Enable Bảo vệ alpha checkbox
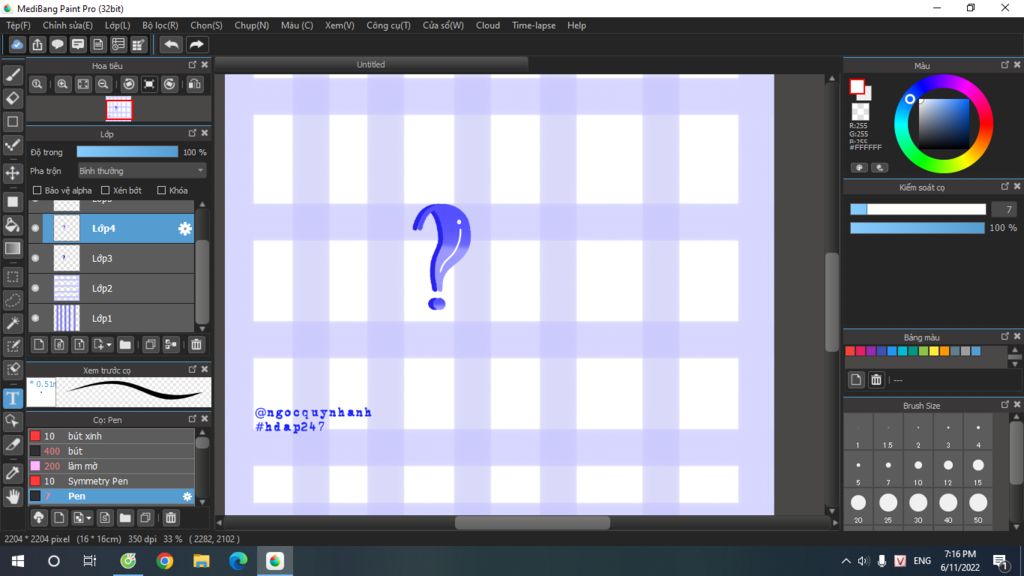The image size is (1024, 576). tap(37, 191)
